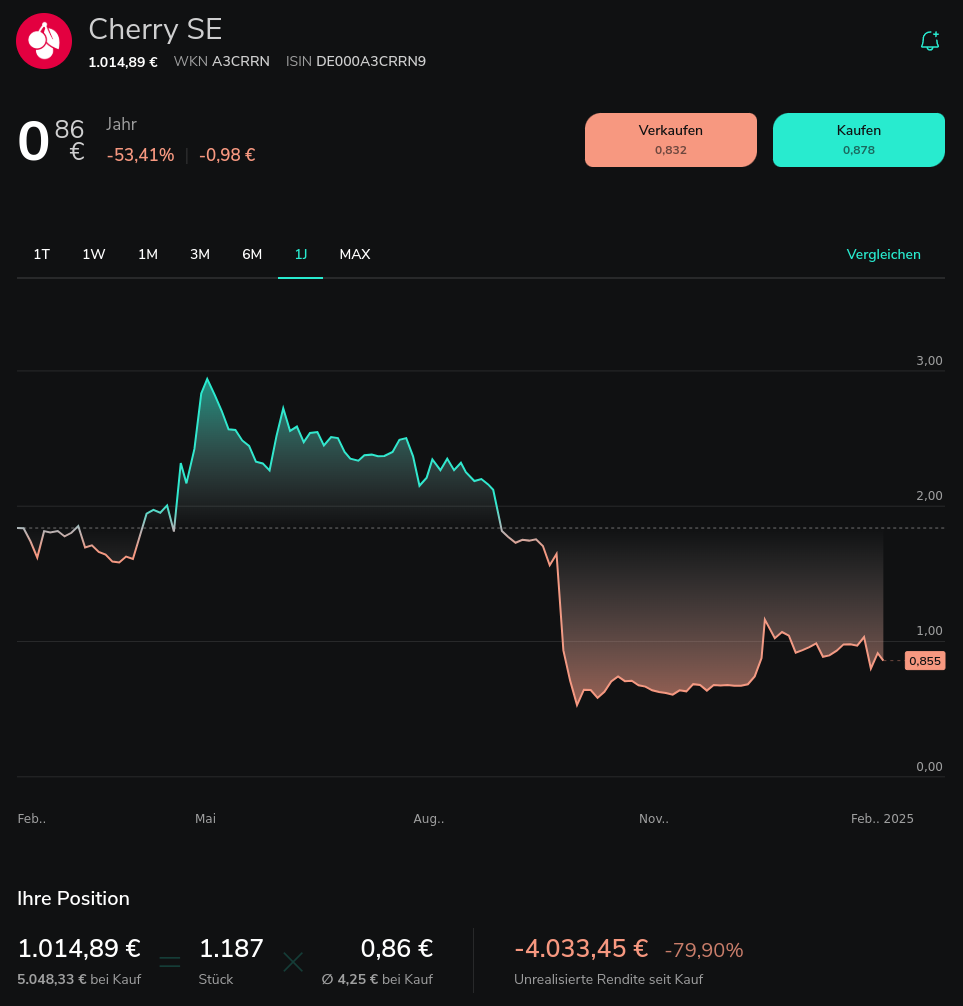
Task: Click the Mai x-axis label
Action: click(205, 818)
